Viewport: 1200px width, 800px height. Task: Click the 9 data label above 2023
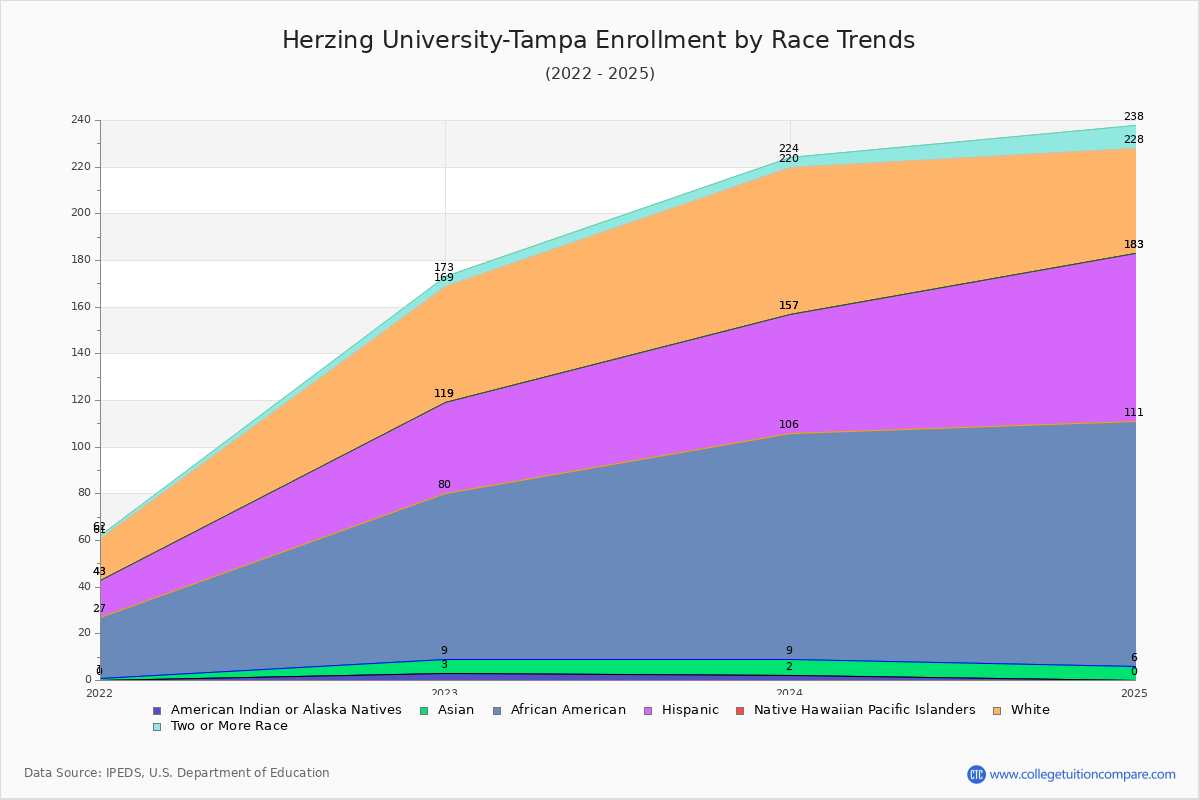[444, 651]
